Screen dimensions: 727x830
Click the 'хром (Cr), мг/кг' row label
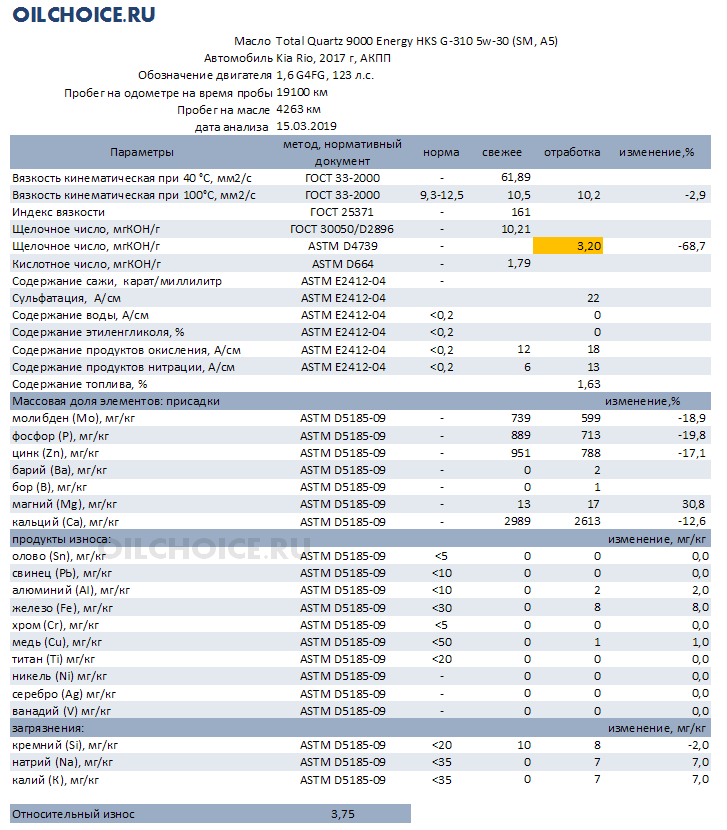56,625
